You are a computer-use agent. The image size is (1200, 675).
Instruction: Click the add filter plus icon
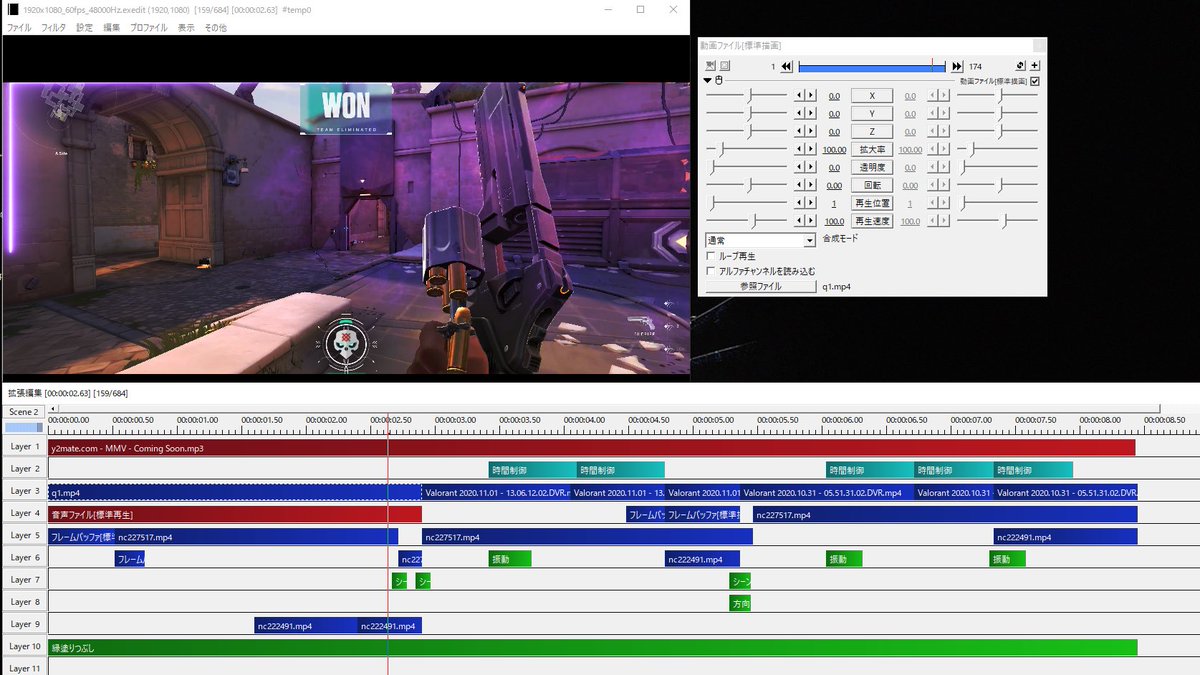1035,66
